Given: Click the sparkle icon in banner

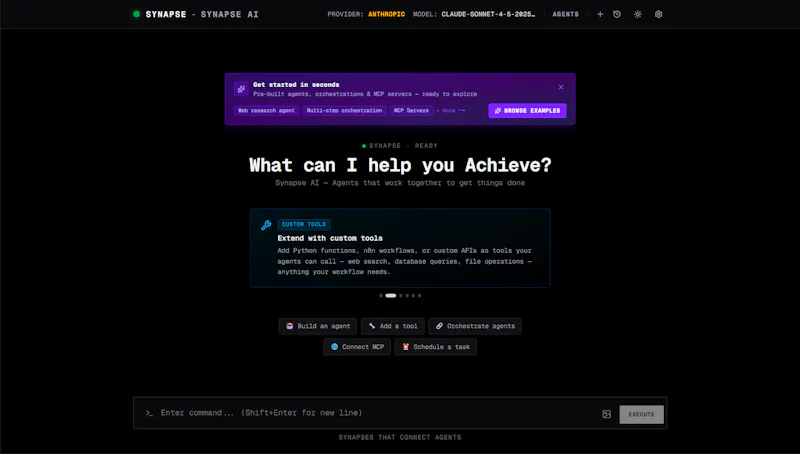Looking at the screenshot, I should pyautogui.click(x=241, y=89).
